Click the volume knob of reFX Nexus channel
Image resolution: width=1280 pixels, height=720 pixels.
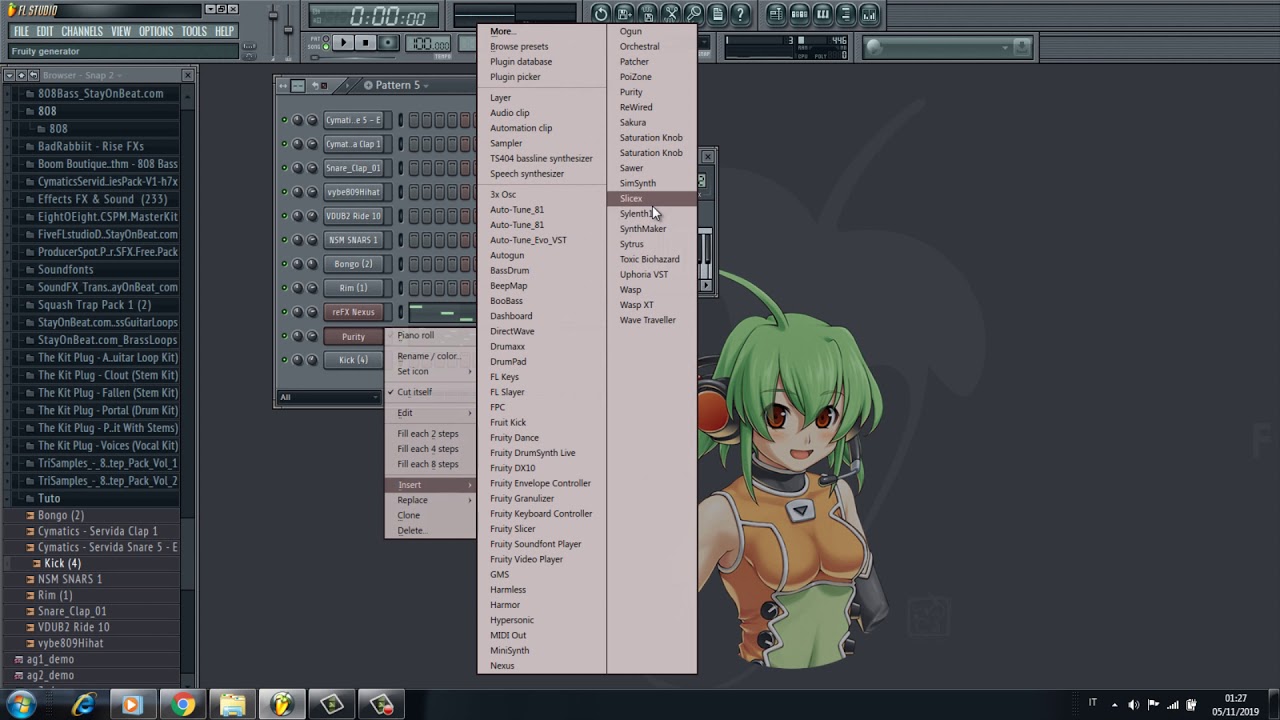(312, 312)
